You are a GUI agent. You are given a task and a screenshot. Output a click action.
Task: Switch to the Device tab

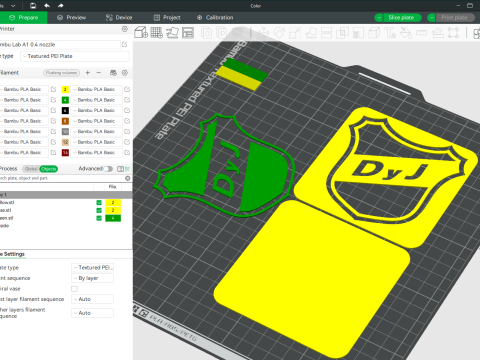119,18
